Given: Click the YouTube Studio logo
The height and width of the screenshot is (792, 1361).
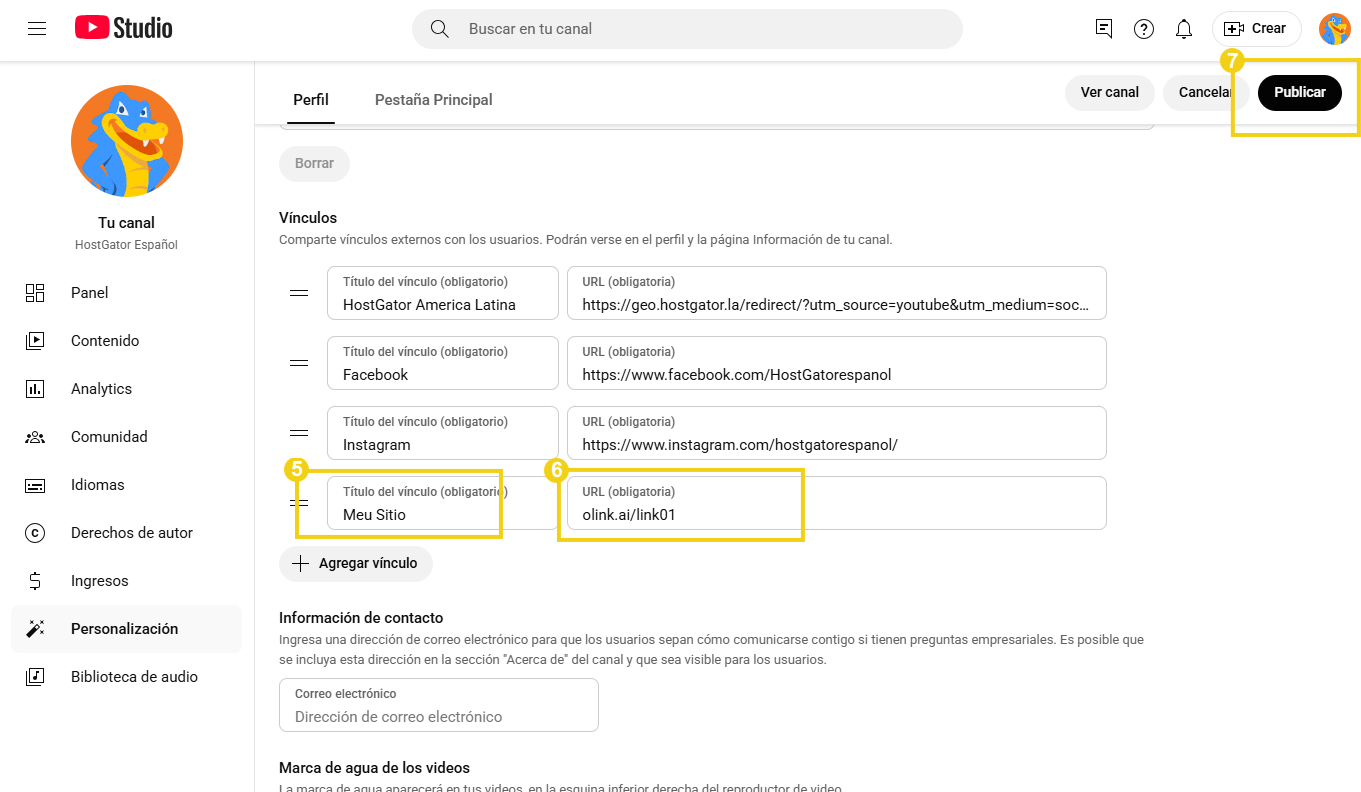Looking at the screenshot, I should click(124, 29).
